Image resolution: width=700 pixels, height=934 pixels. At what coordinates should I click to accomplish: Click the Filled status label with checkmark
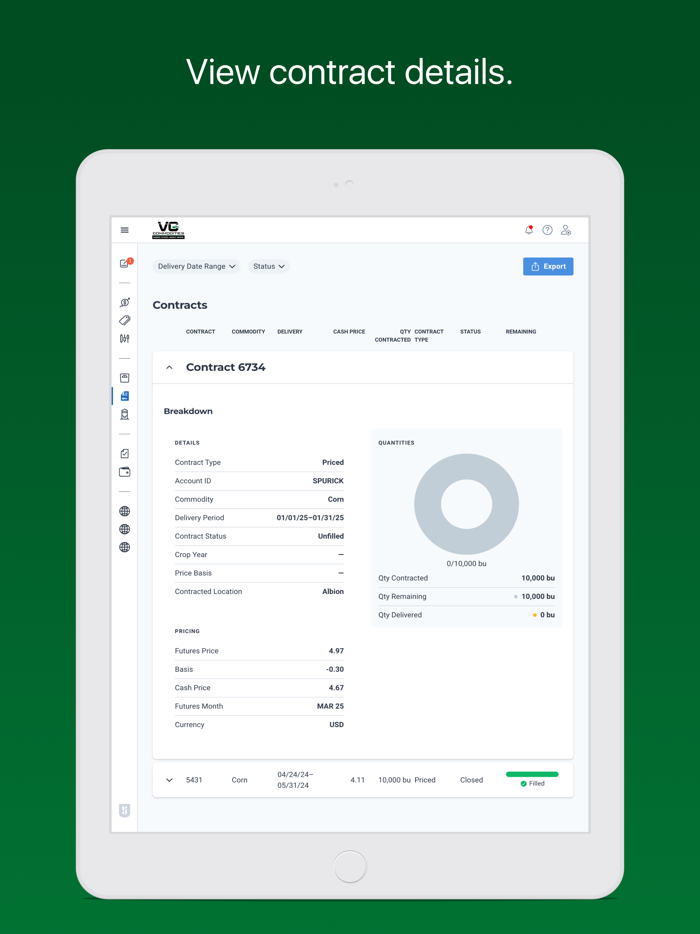click(533, 784)
